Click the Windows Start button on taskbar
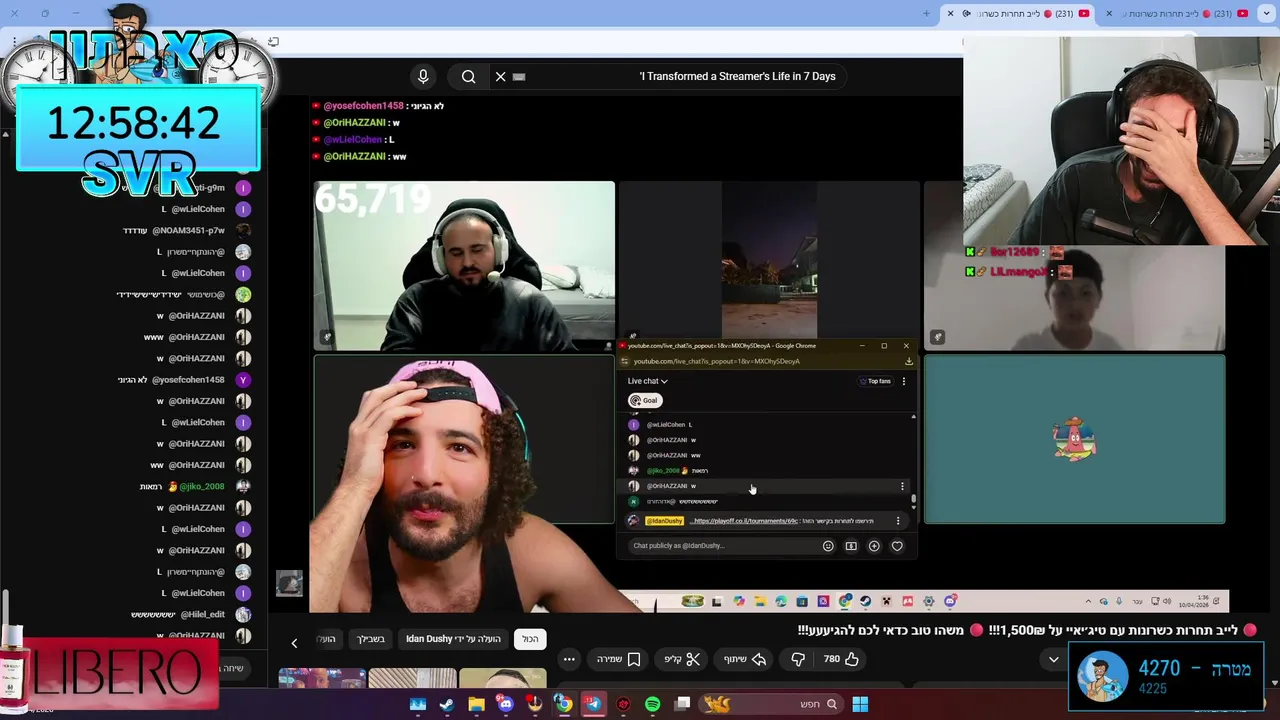The width and height of the screenshot is (1280, 720). coord(860,704)
